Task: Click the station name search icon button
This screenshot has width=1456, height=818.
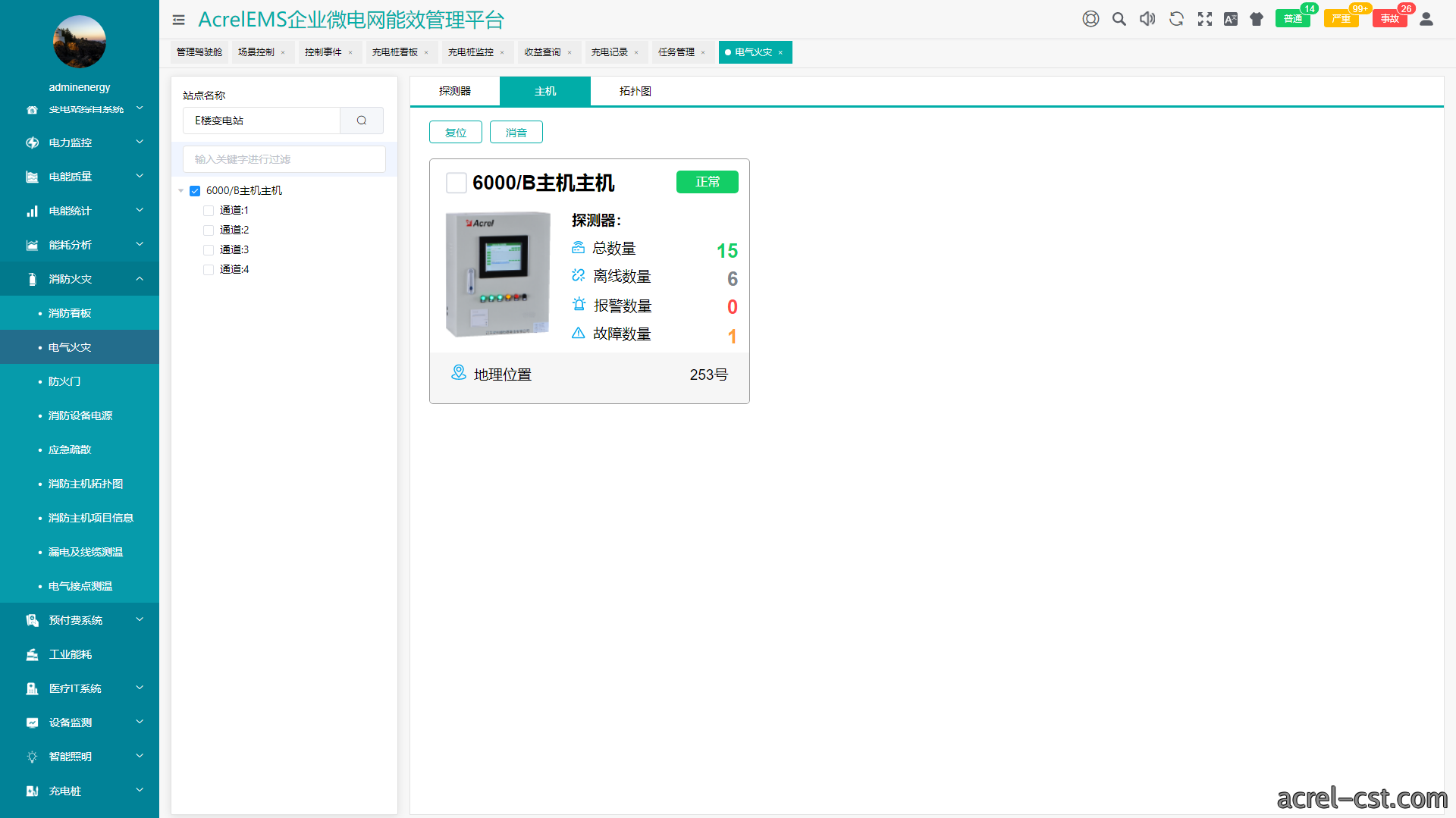Action: pos(362,121)
